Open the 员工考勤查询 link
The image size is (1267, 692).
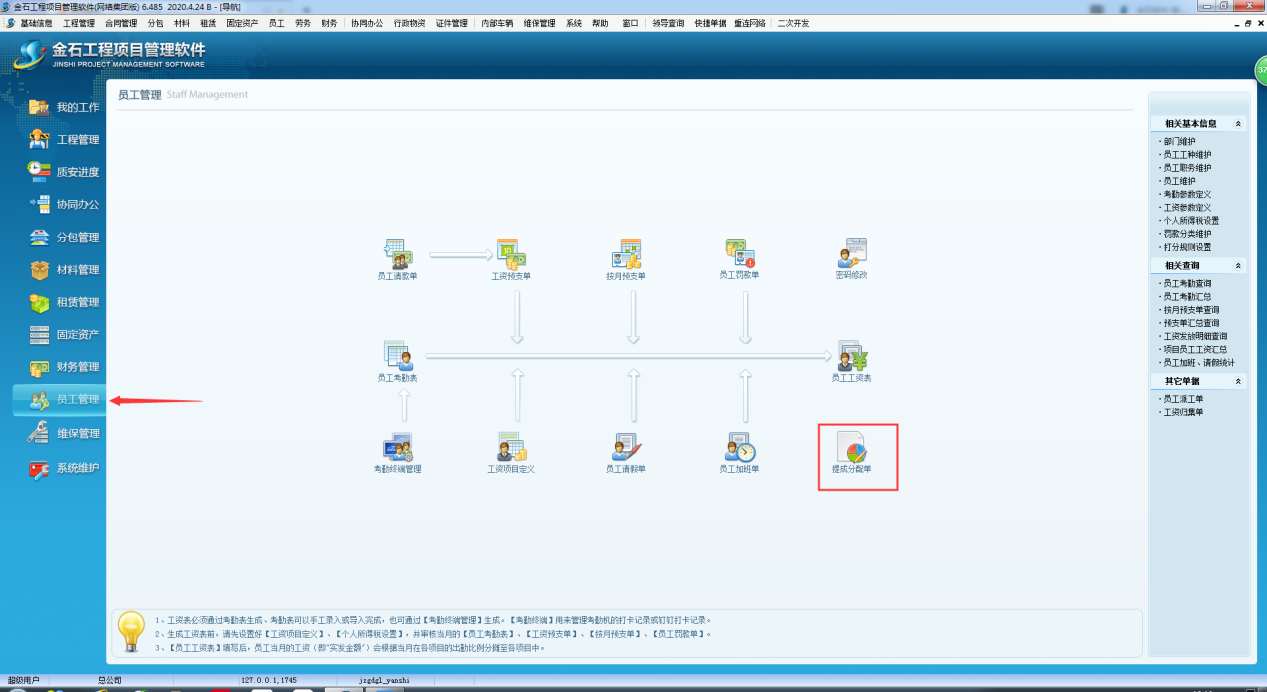pyautogui.click(x=1187, y=284)
